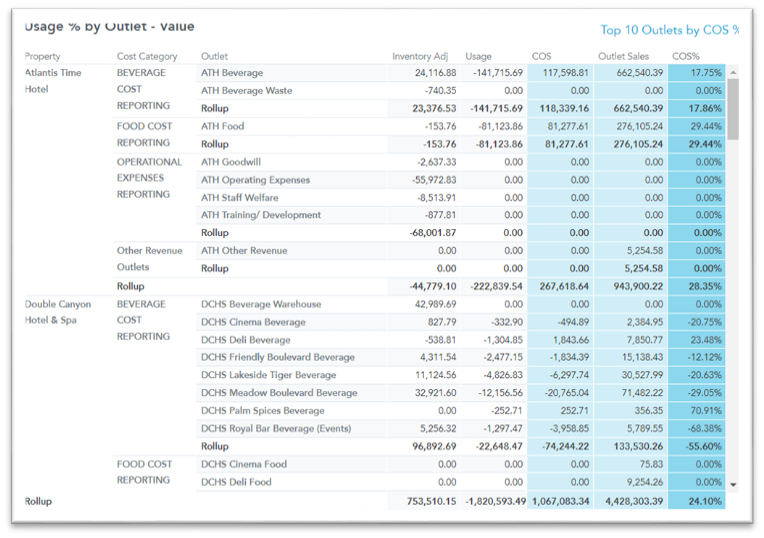Click the 753,510.15 total inventory adjustment
Image resolution: width=764 pixels, height=538 pixels.
(x=432, y=501)
